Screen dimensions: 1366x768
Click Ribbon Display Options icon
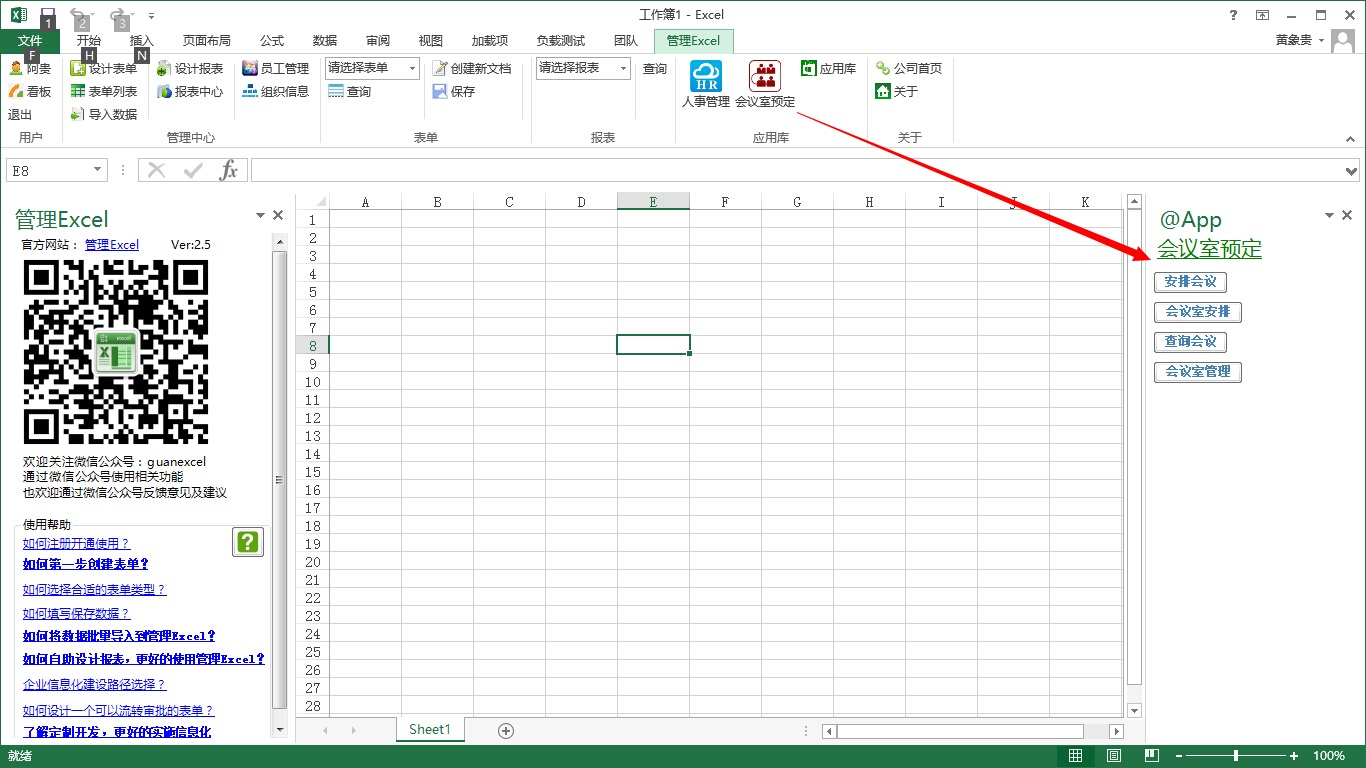pos(1263,15)
